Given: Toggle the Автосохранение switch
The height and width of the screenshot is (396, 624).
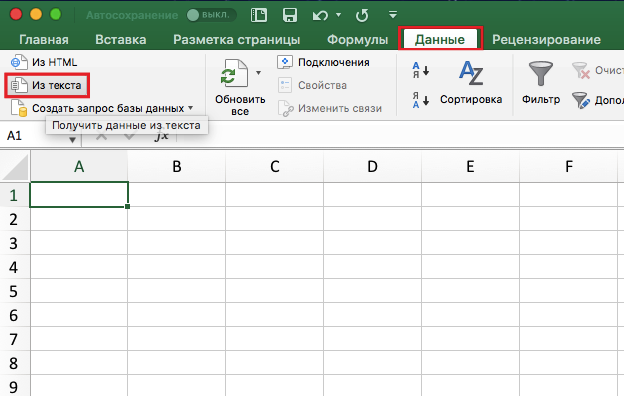Looking at the screenshot, I should tap(211, 15).
